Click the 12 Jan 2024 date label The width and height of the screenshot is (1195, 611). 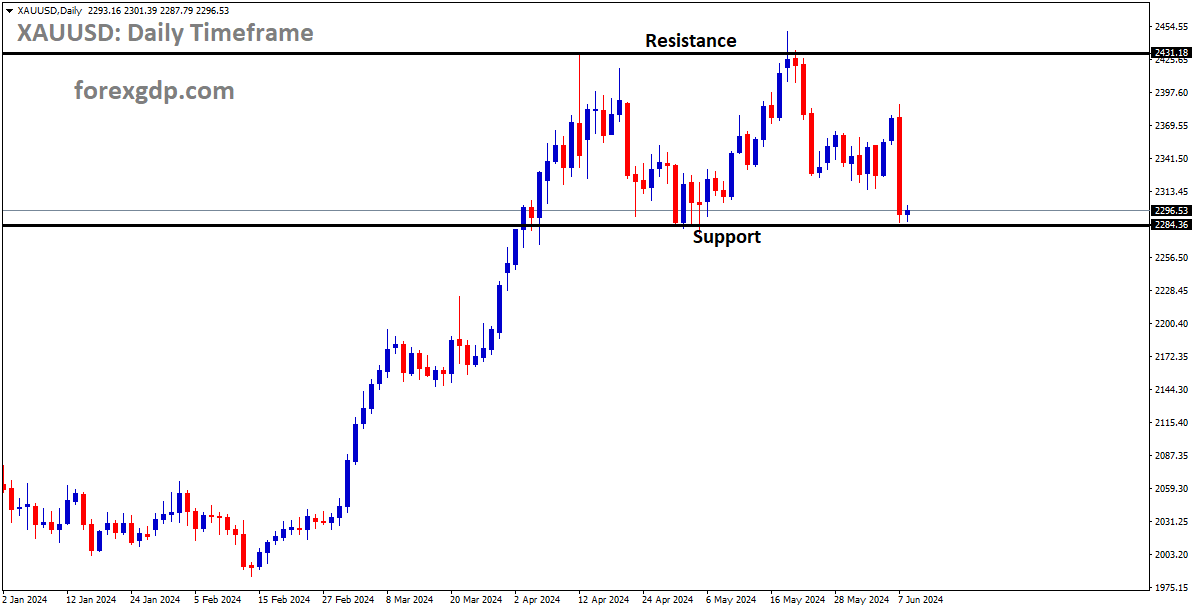point(91,600)
